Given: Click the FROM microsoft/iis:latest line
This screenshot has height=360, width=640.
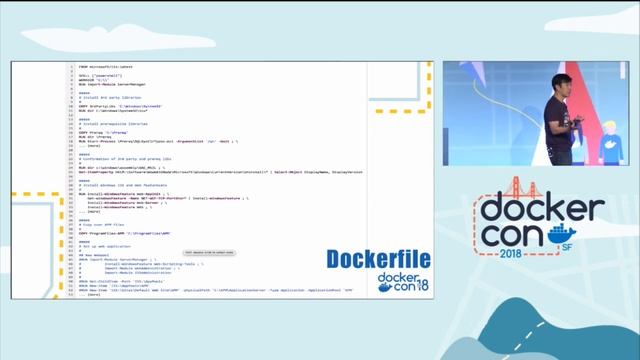Looking at the screenshot, I should tap(106, 67).
